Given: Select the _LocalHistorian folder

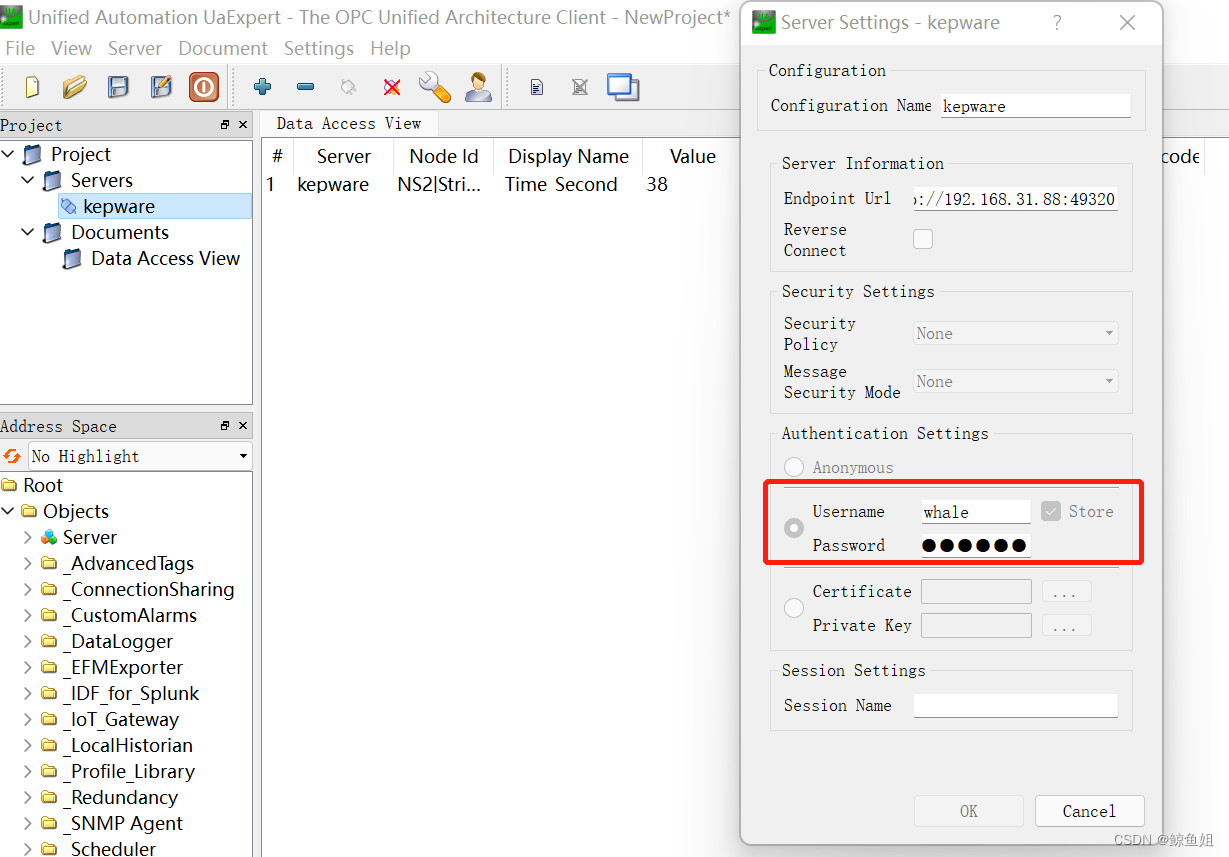Looking at the screenshot, I should 127,745.
